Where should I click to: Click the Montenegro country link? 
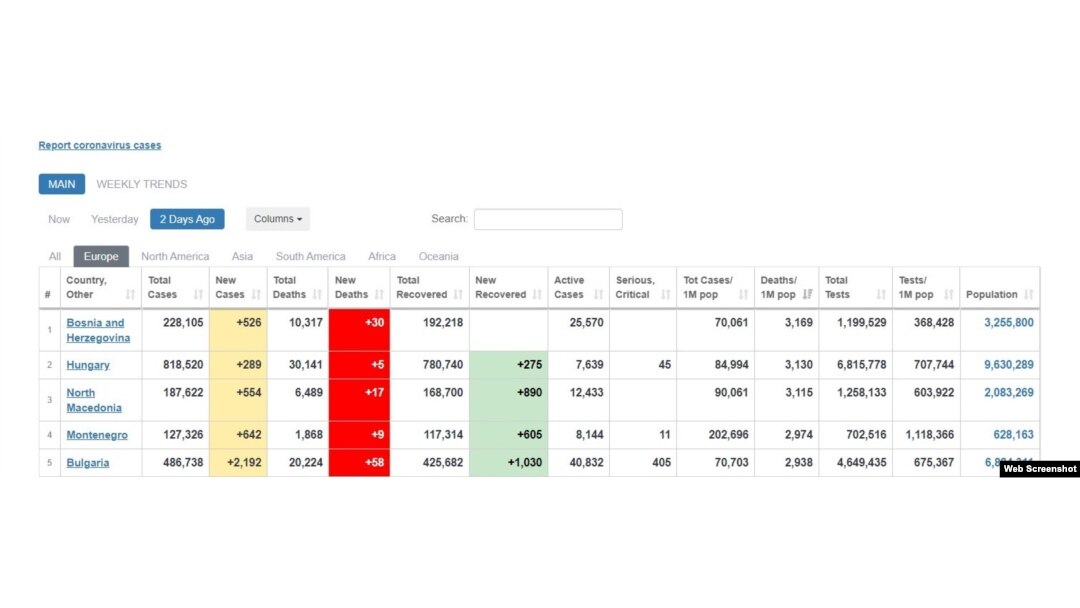pos(97,435)
